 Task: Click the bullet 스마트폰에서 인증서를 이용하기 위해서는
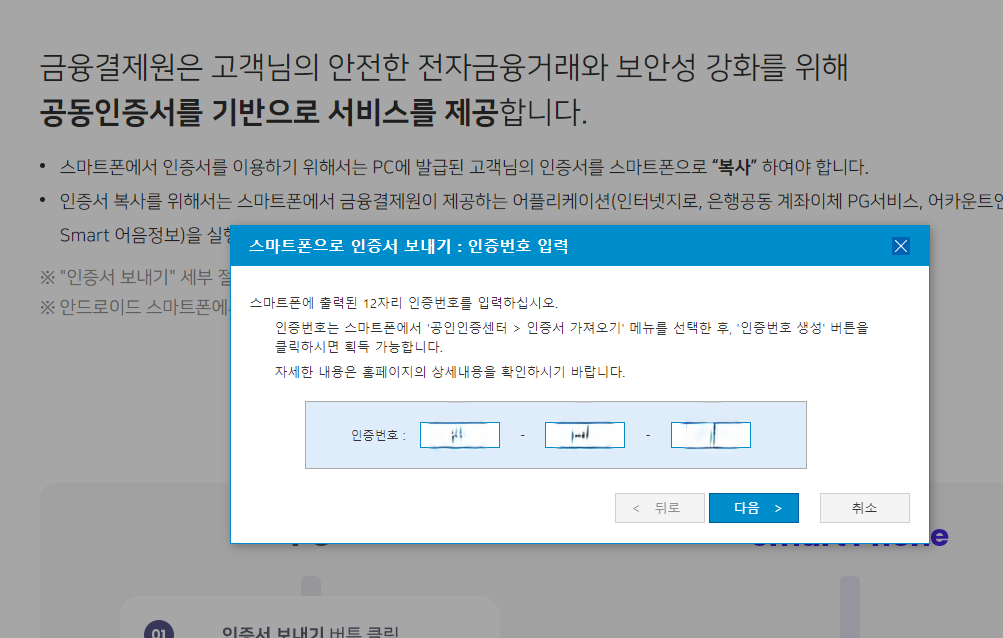pos(464,167)
